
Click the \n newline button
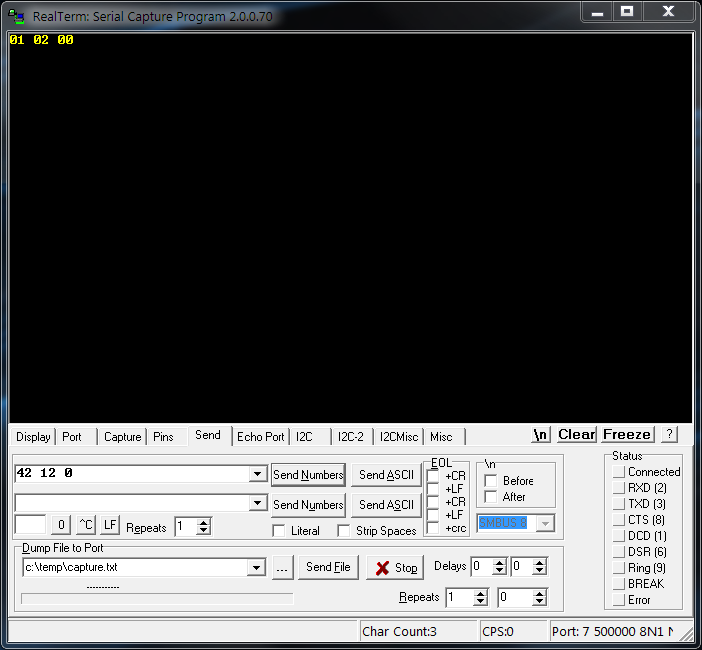[540, 434]
